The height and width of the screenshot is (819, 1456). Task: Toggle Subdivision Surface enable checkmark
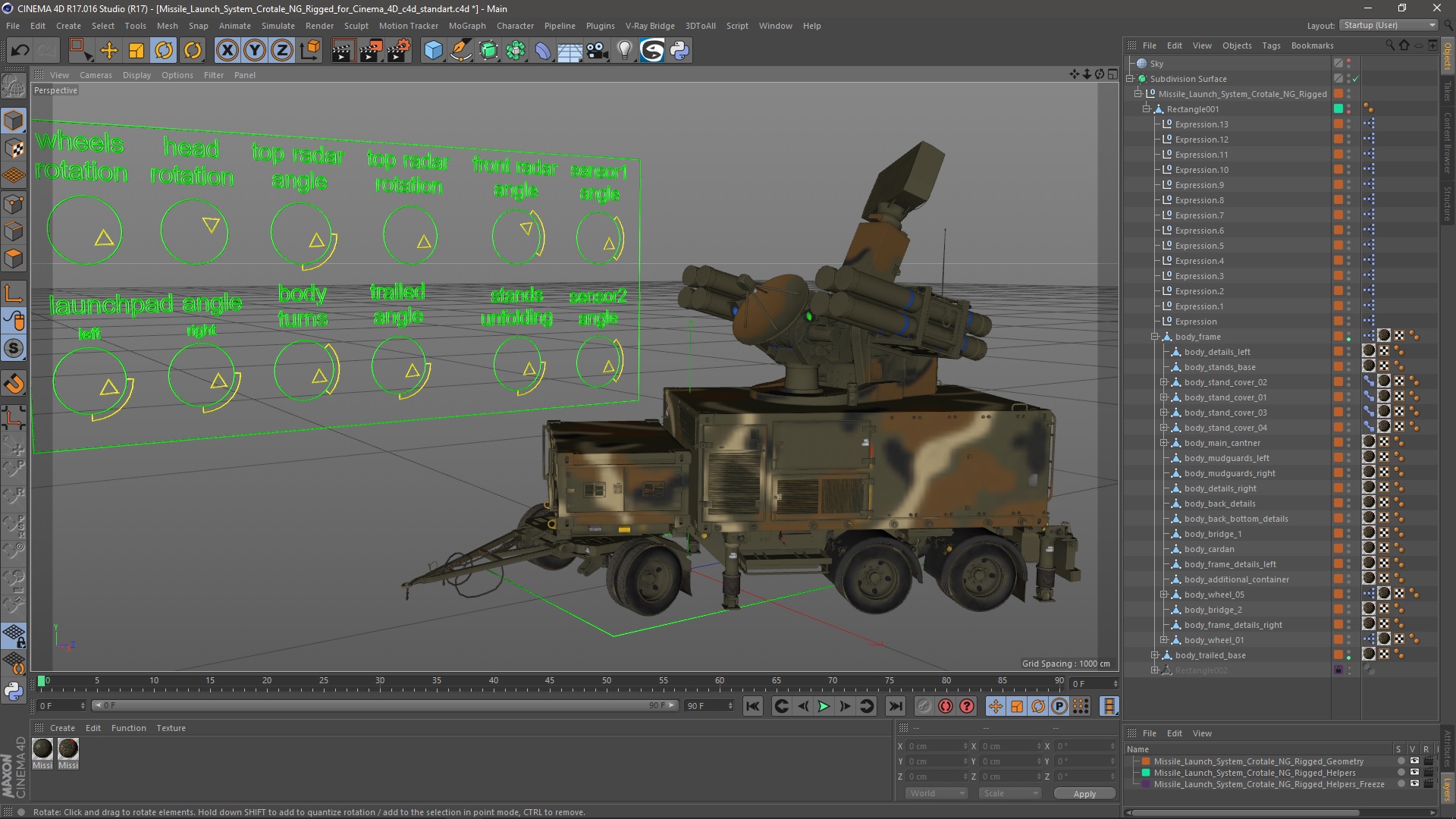tap(1355, 79)
